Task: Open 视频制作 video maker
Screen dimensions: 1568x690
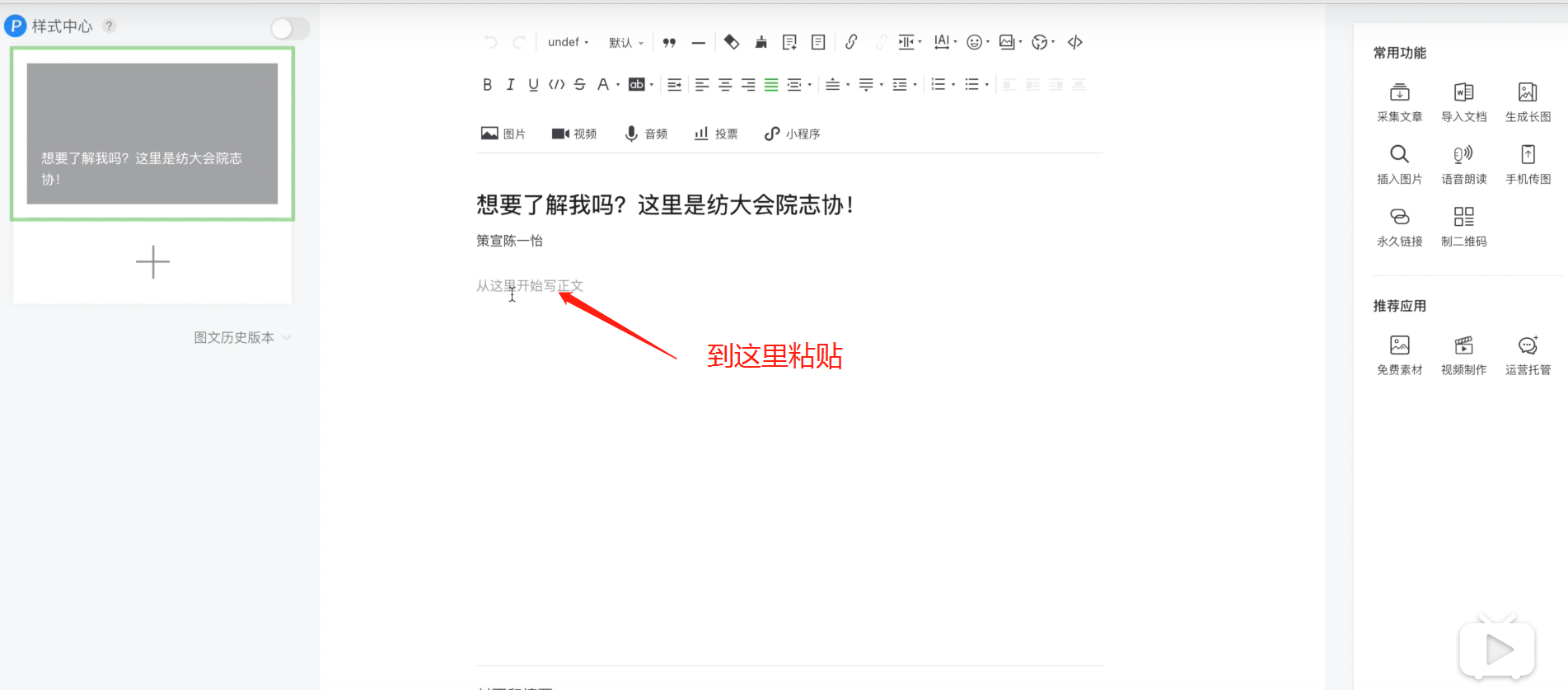Action: click(1464, 355)
